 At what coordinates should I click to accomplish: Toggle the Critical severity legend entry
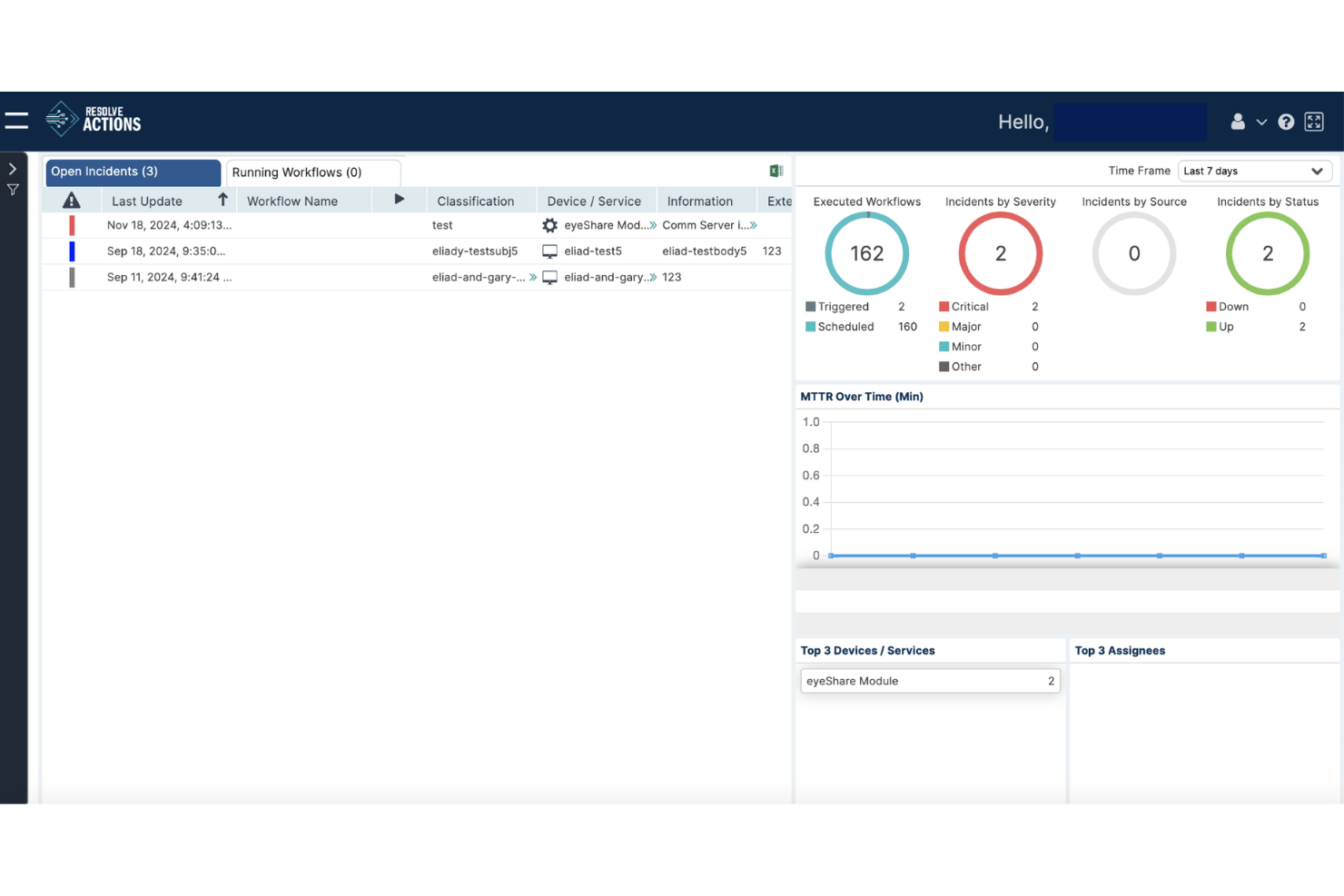click(x=964, y=307)
